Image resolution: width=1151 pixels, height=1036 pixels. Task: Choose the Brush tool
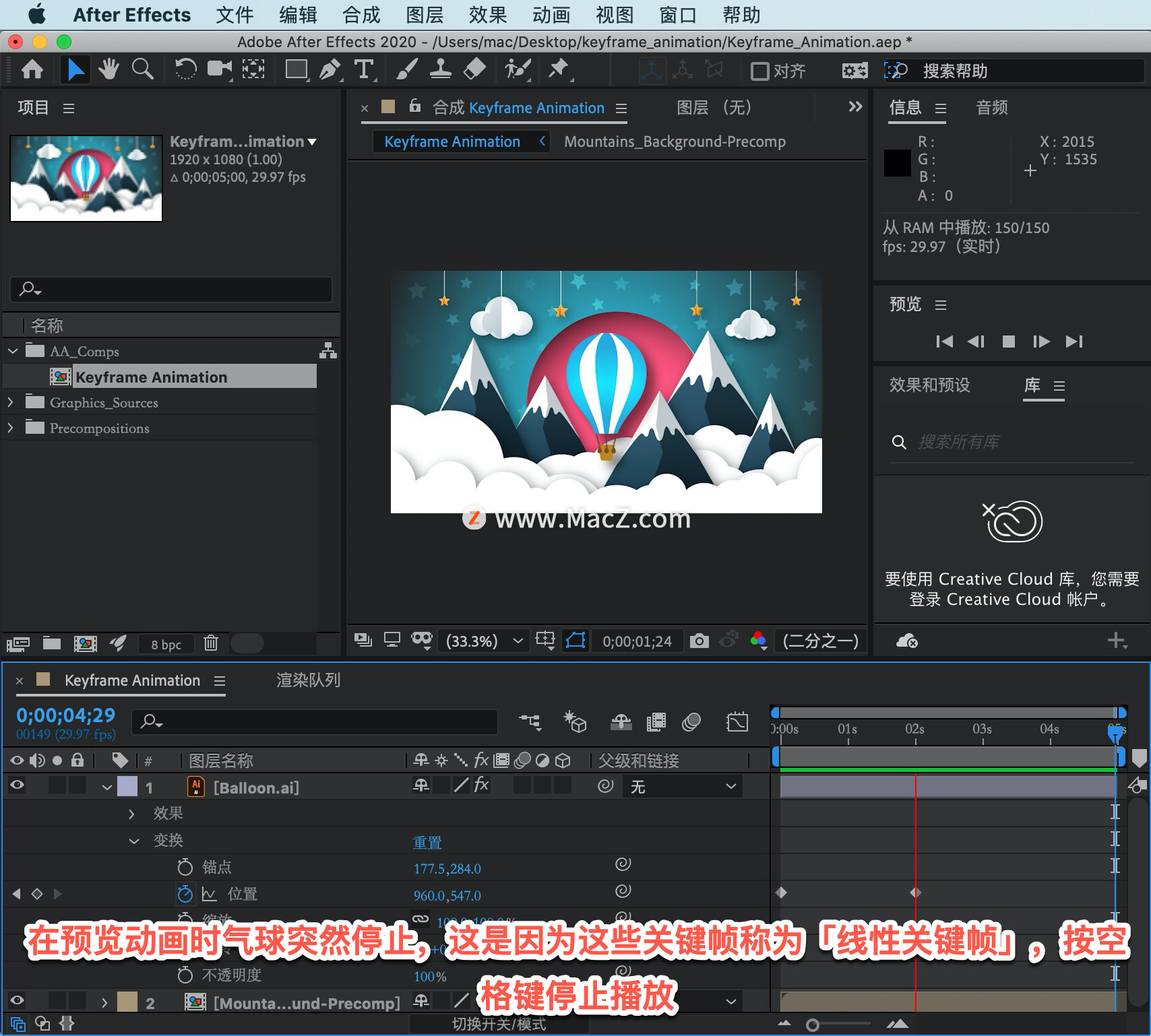[x=406, y=69]
